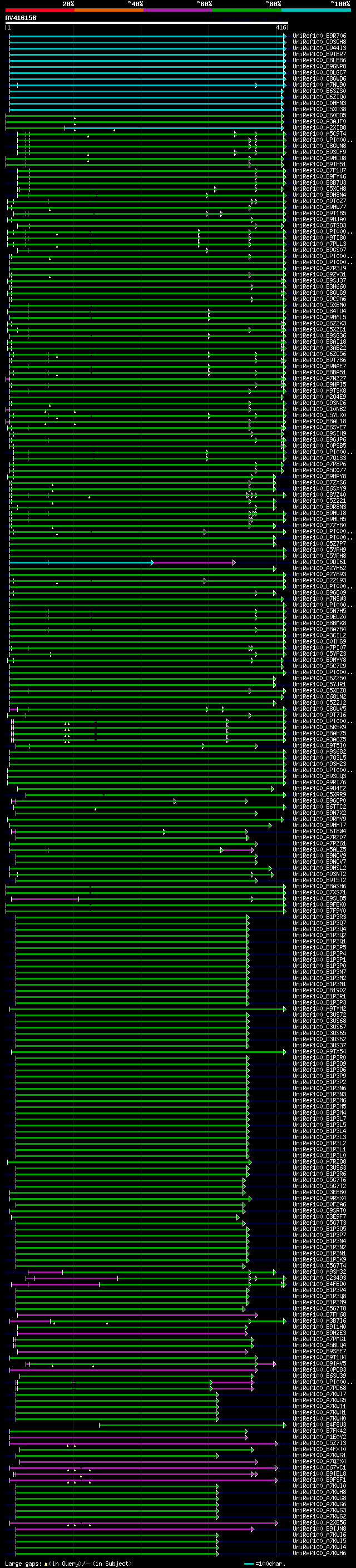
Task: Select the AV416156 query name
Action: click(x=21, y=18)
